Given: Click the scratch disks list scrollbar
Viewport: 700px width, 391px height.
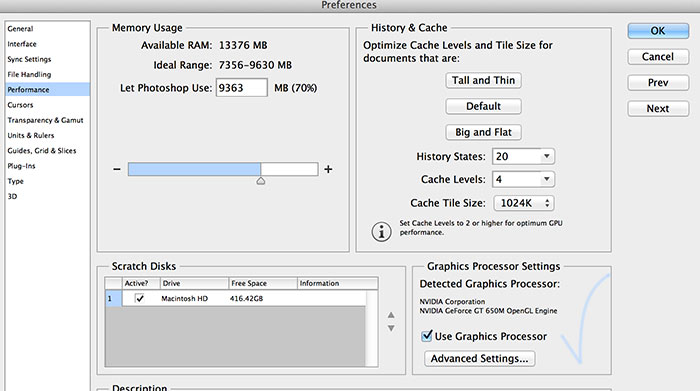Looking at the screenshot, I should [x=371, y=329].
